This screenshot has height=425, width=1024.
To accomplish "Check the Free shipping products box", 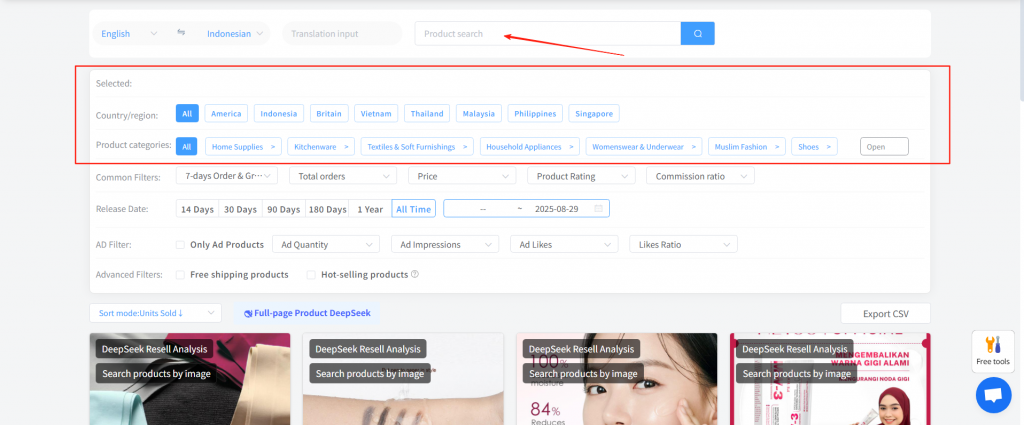I will tap(180, 275).
